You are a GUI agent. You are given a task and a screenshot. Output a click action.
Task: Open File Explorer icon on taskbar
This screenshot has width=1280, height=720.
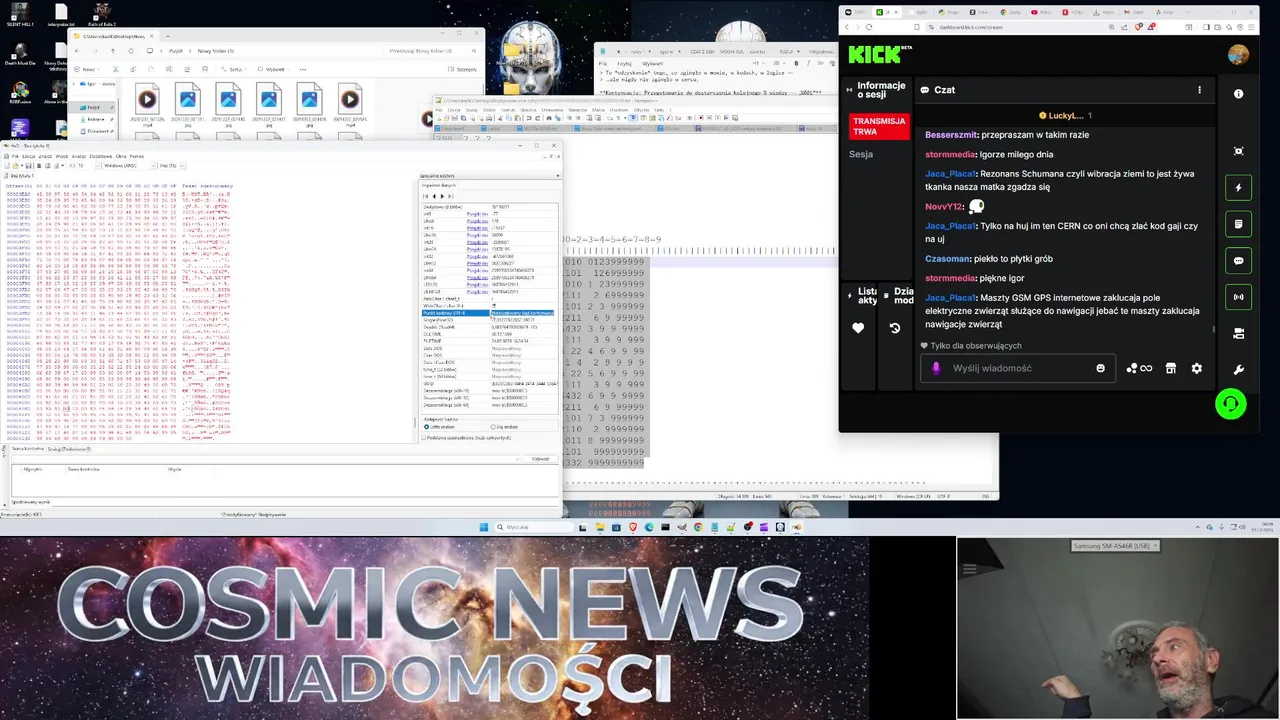point(599,527)
